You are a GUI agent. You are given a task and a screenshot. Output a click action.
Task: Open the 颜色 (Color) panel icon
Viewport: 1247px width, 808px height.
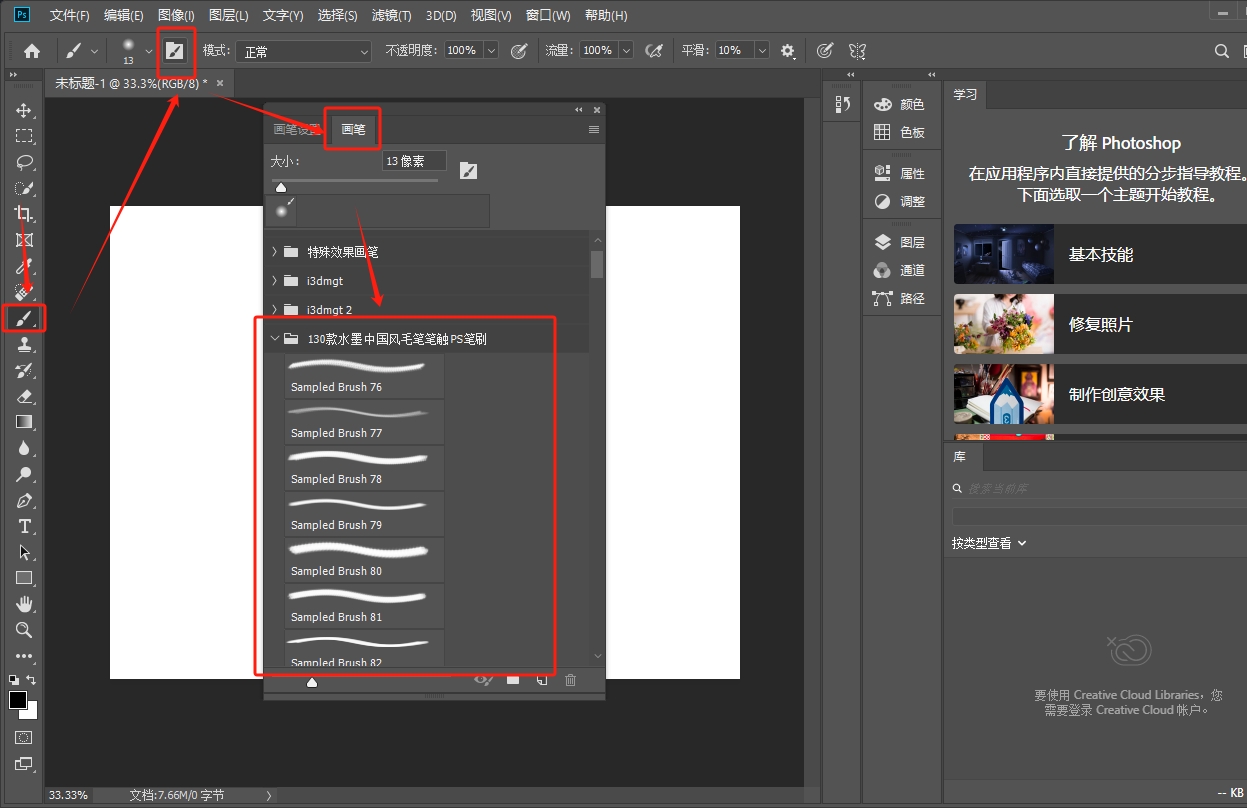pyautogui.click(x=882, y=103)
